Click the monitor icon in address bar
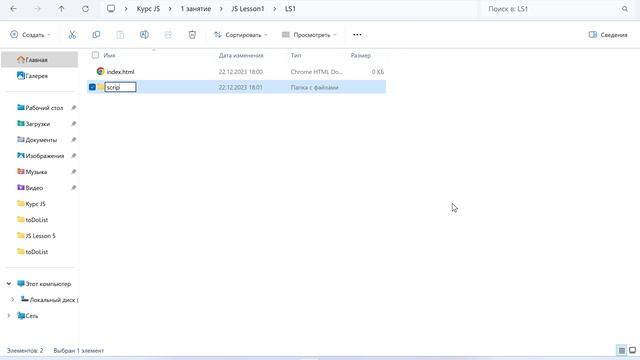640x360 pixels. [x=111, y=9]
